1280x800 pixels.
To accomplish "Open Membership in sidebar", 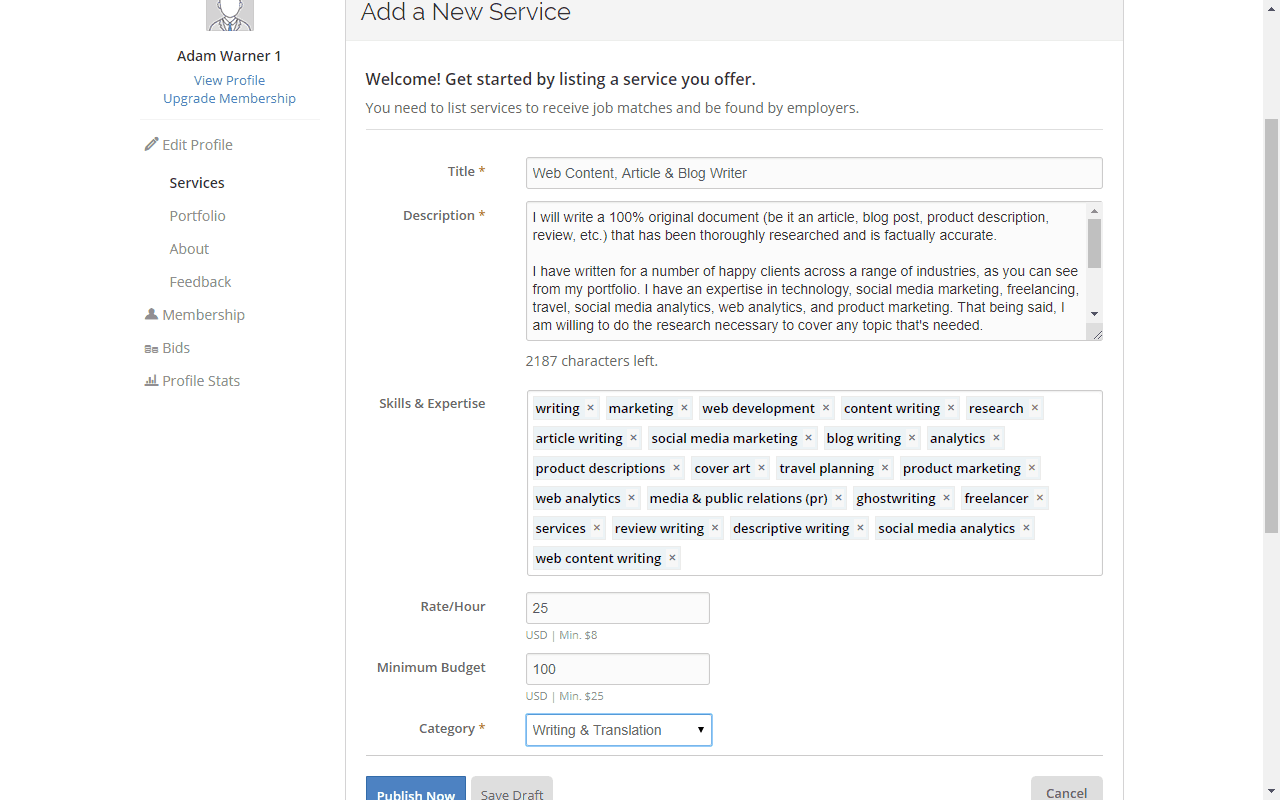I will click(x=194, y=315).
